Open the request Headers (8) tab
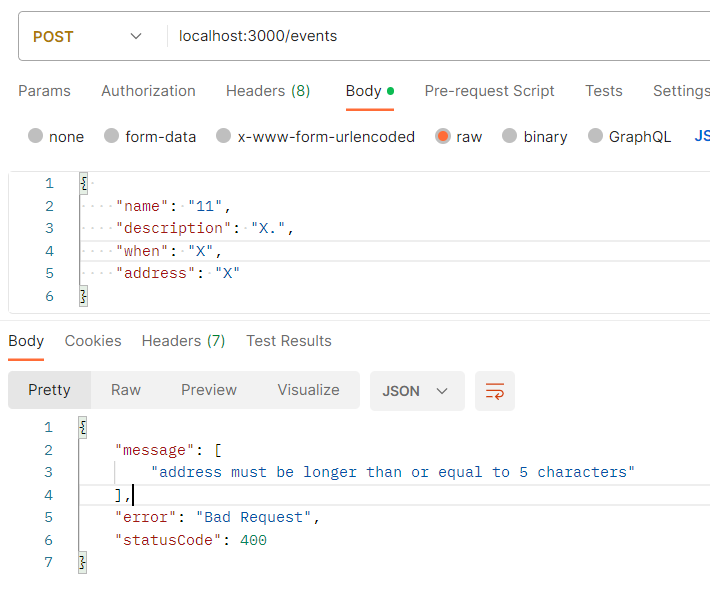The height and width of the screenshot is (611, 710). click(x=268, y=91)
